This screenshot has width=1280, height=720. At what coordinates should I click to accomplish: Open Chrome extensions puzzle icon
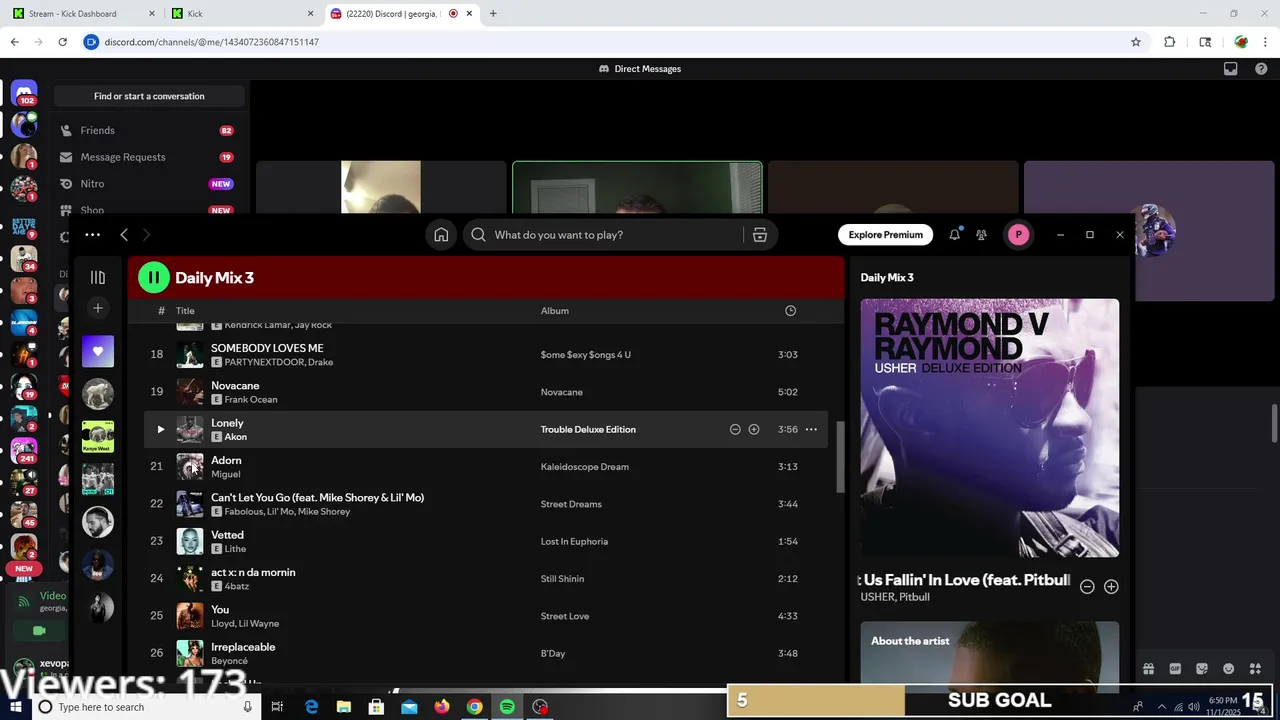pyautogui.click(x=1169, y=42)
